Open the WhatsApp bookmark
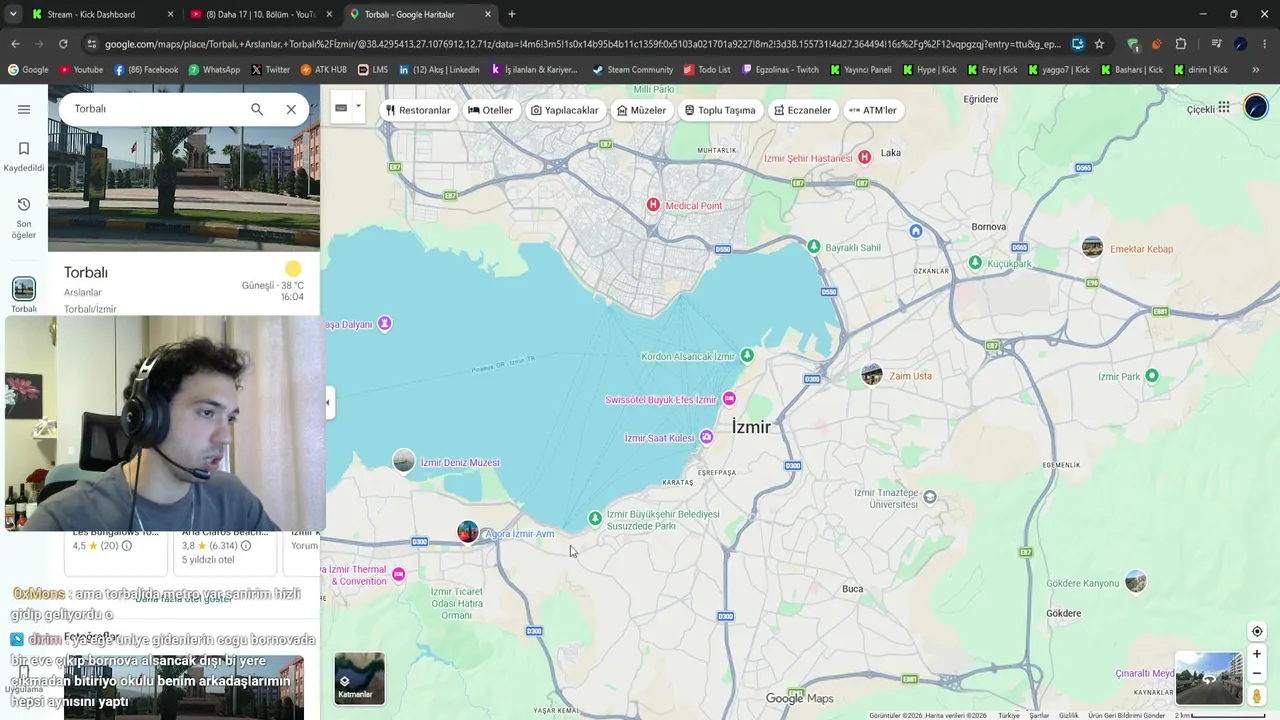This screenshot has width=1280, height=720. pyautogui.click(x=214, y=70)
